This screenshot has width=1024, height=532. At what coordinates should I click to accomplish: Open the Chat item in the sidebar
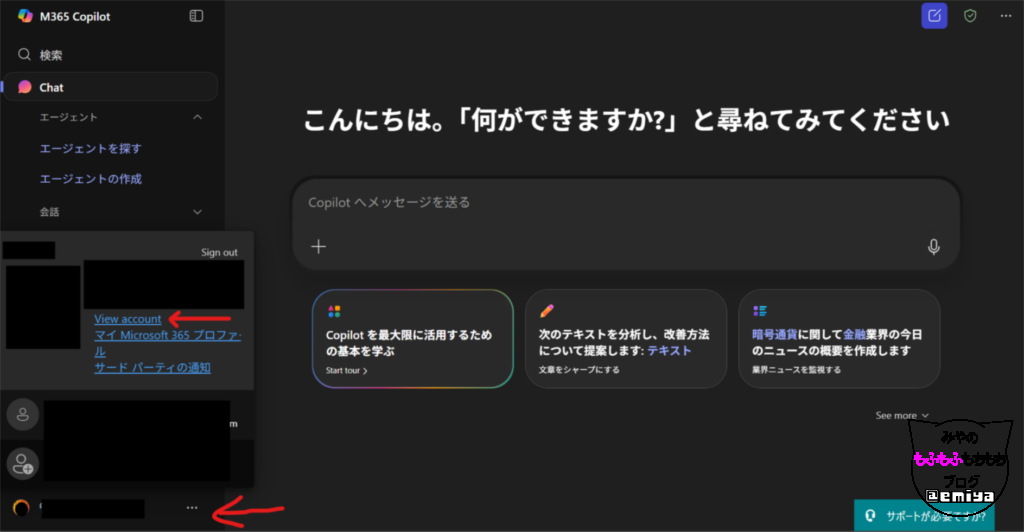point(110,87)
